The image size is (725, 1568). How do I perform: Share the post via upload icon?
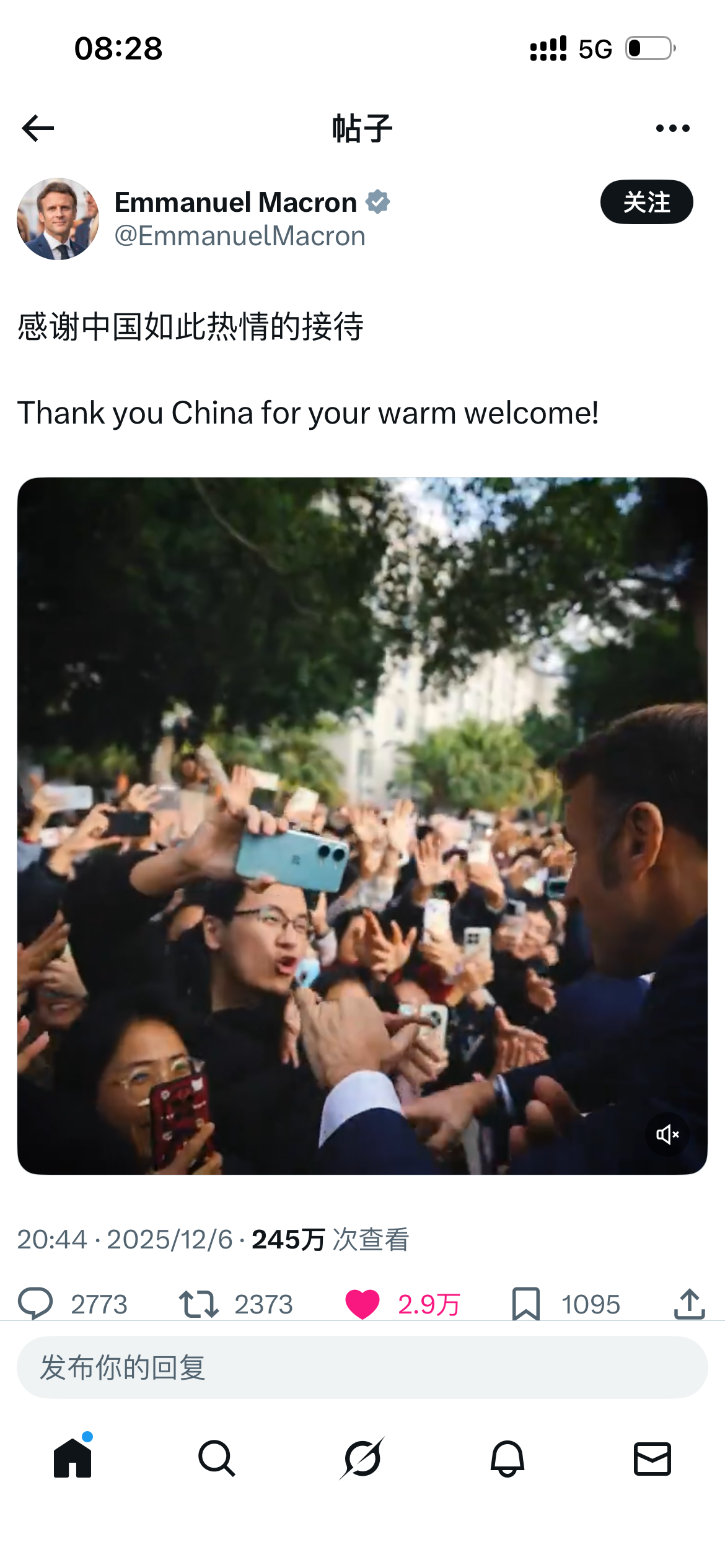point(690,1304)
